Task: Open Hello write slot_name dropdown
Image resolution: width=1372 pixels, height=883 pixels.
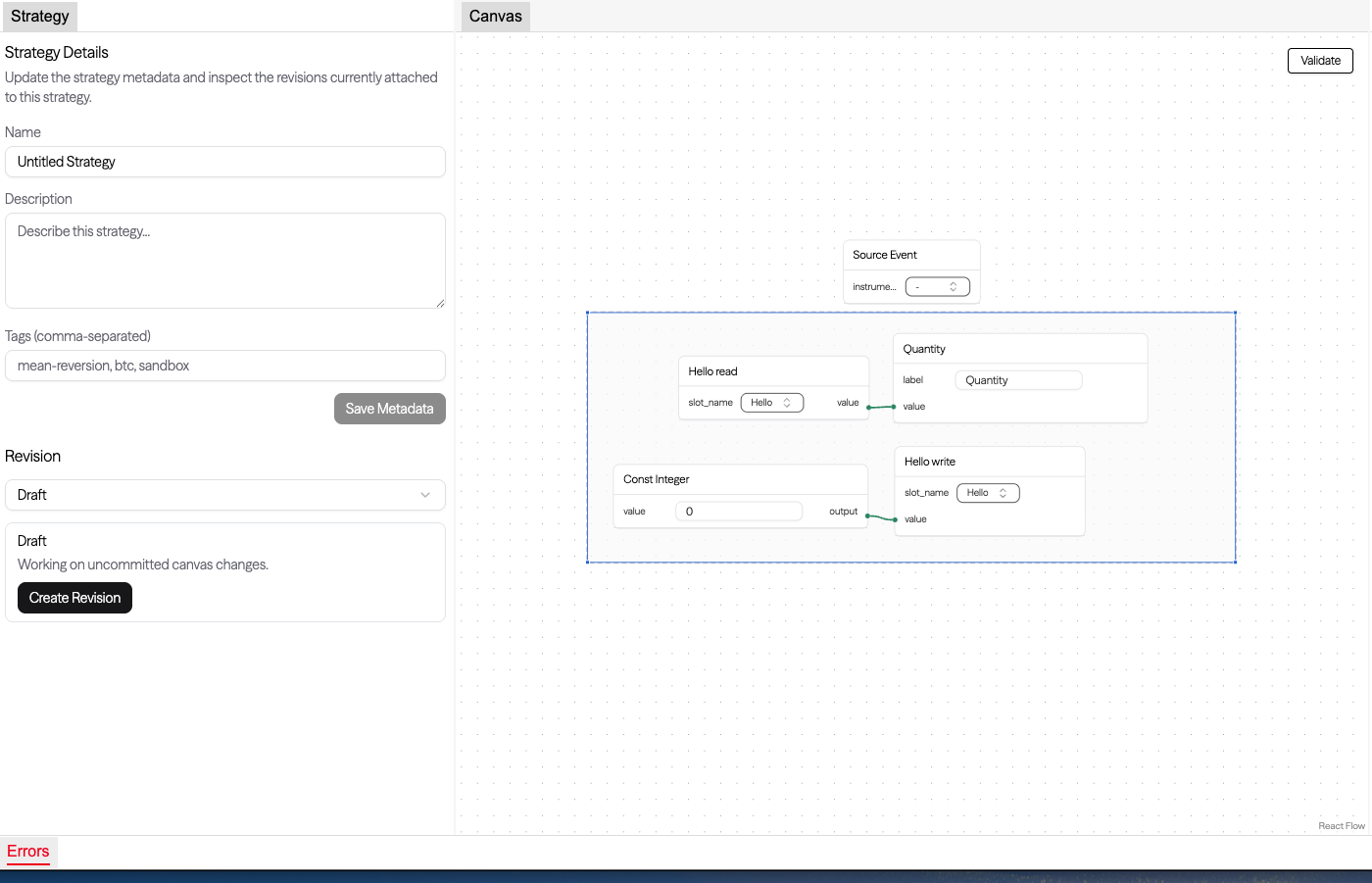Action: [988, 493]
